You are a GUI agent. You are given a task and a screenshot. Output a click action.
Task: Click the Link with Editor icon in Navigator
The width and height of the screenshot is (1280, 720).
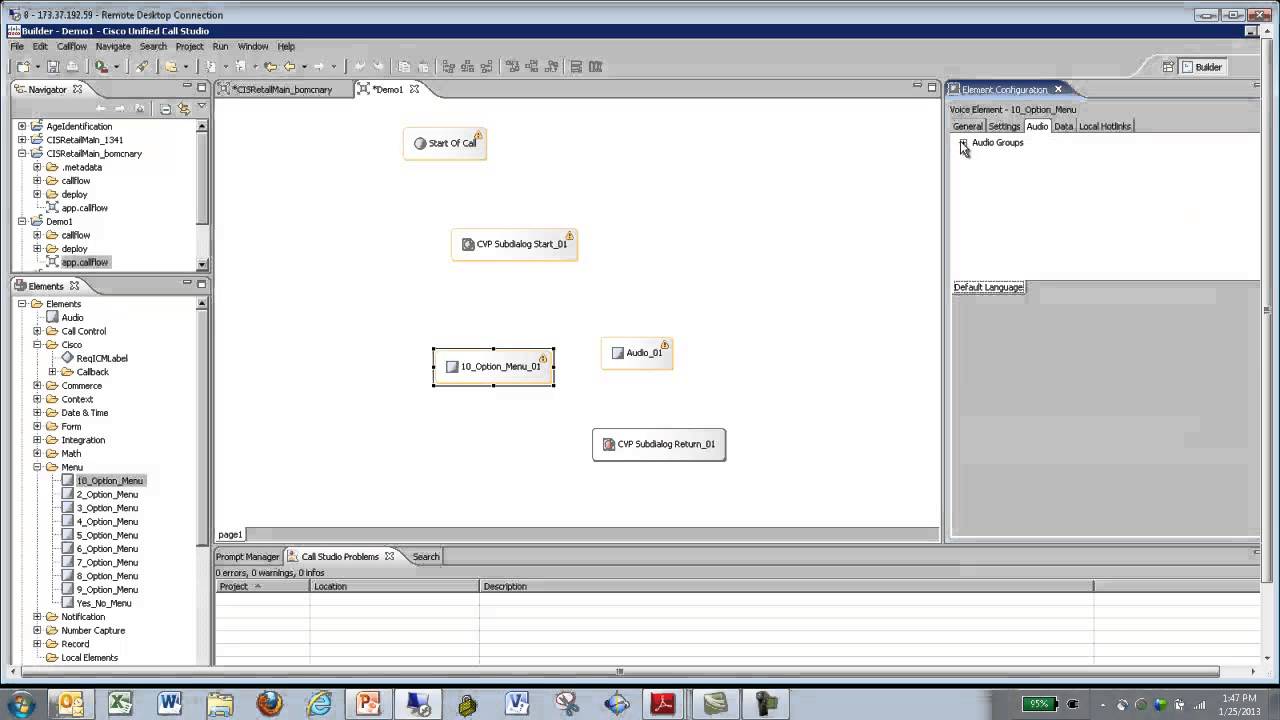(183, 108)
